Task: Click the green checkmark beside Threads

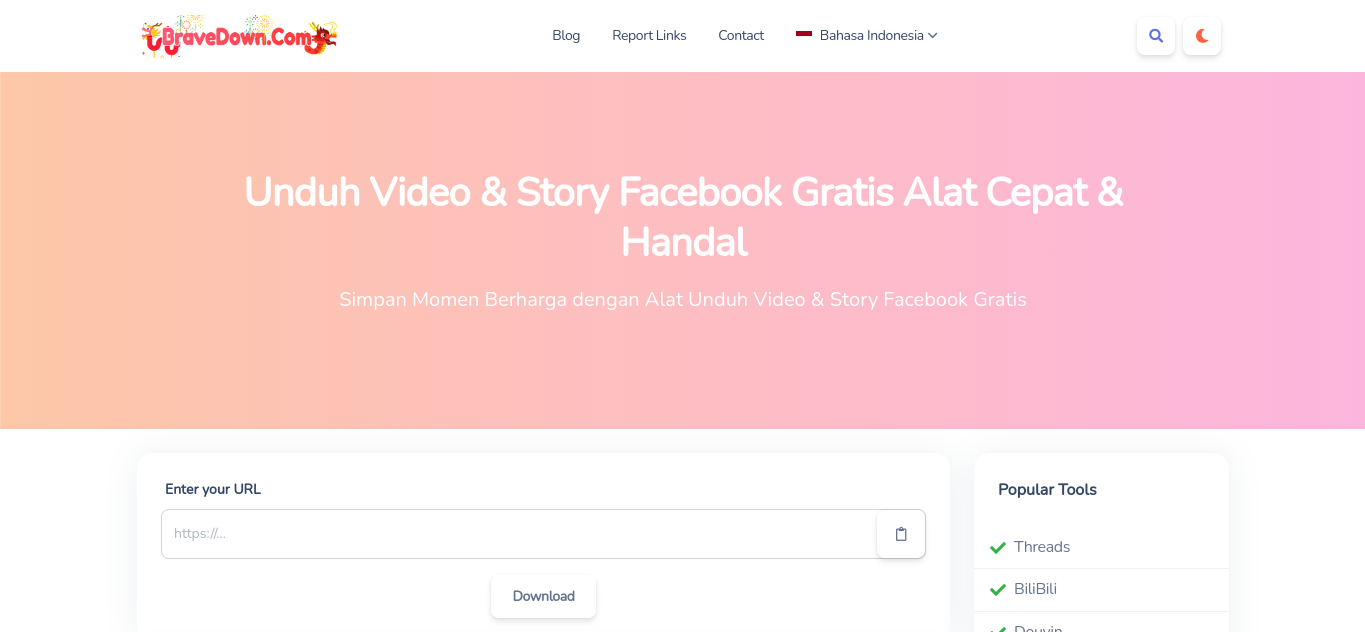Action: [x=998, y=548]
